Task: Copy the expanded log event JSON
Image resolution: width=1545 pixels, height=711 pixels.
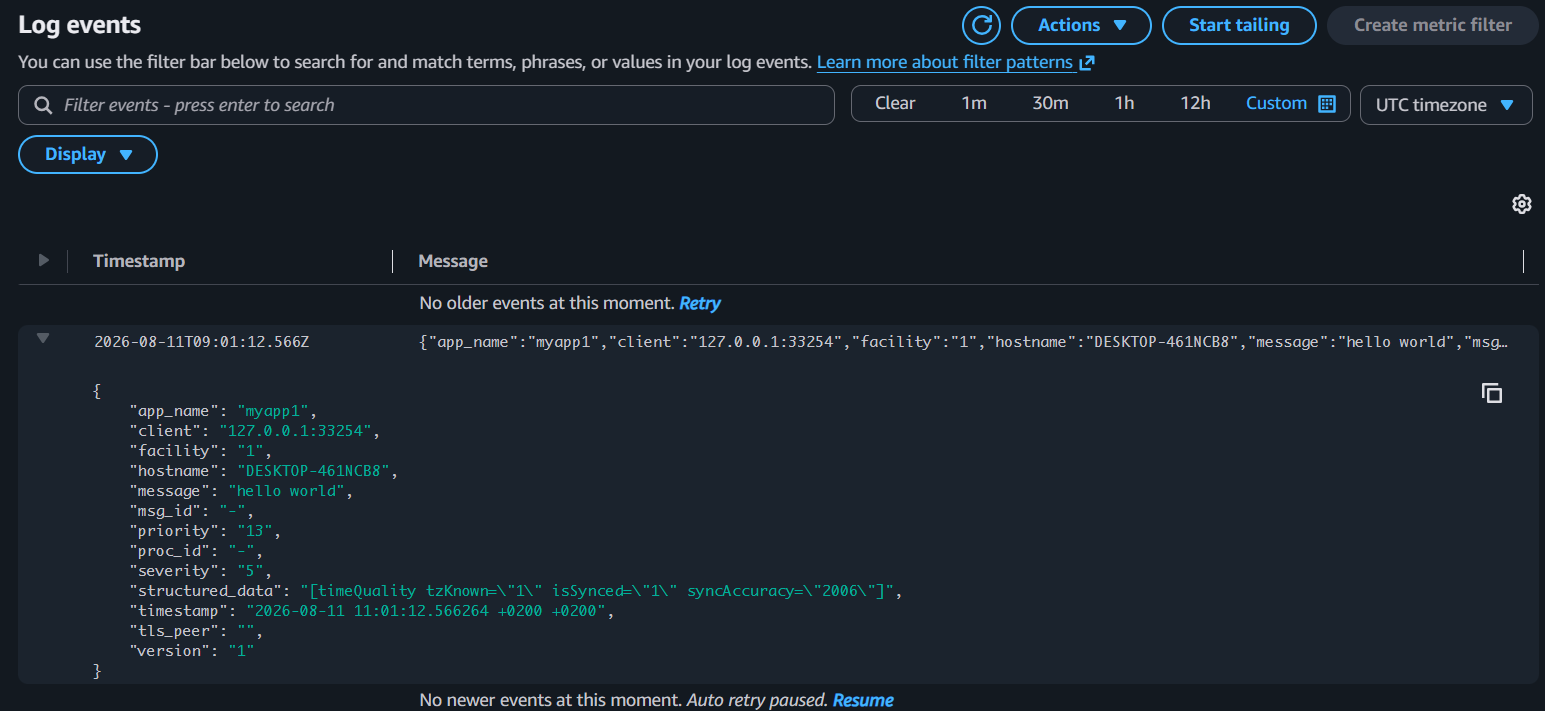Action: point(1491,393)
